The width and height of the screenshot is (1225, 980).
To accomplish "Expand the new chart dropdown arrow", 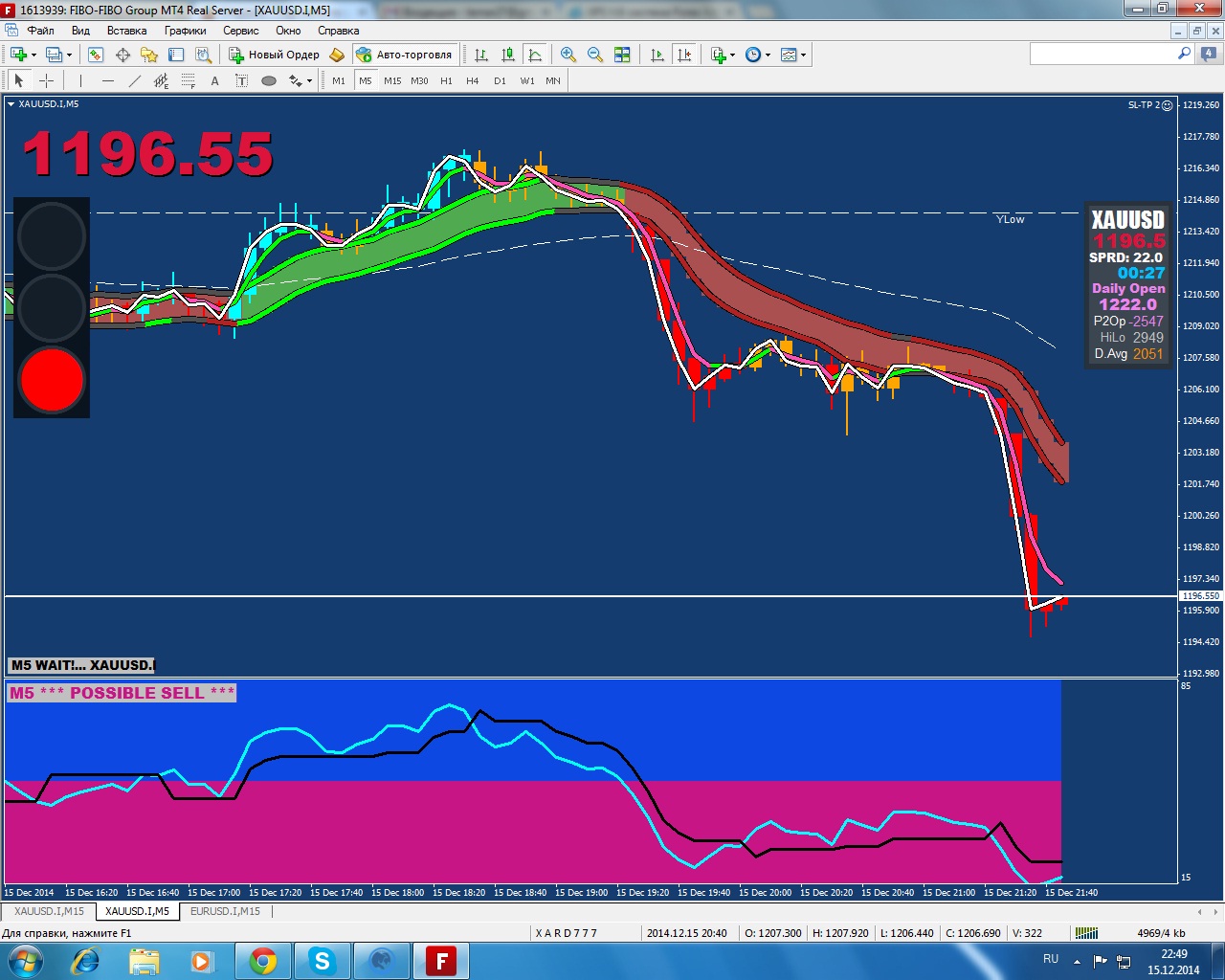I will point(33,55).
